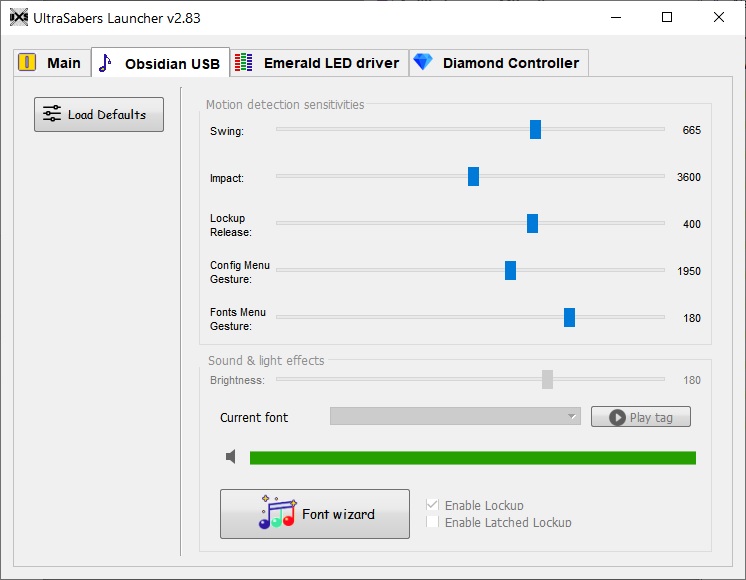Launch the Font wizard
The width and height of the screenshot is (746, 580).
coord(314,514)
